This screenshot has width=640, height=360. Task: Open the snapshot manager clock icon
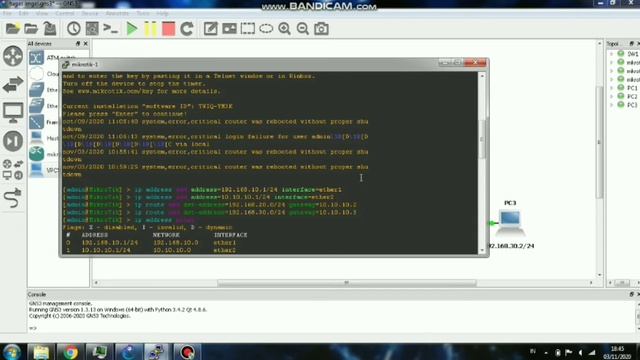click(x=73, y=29)
